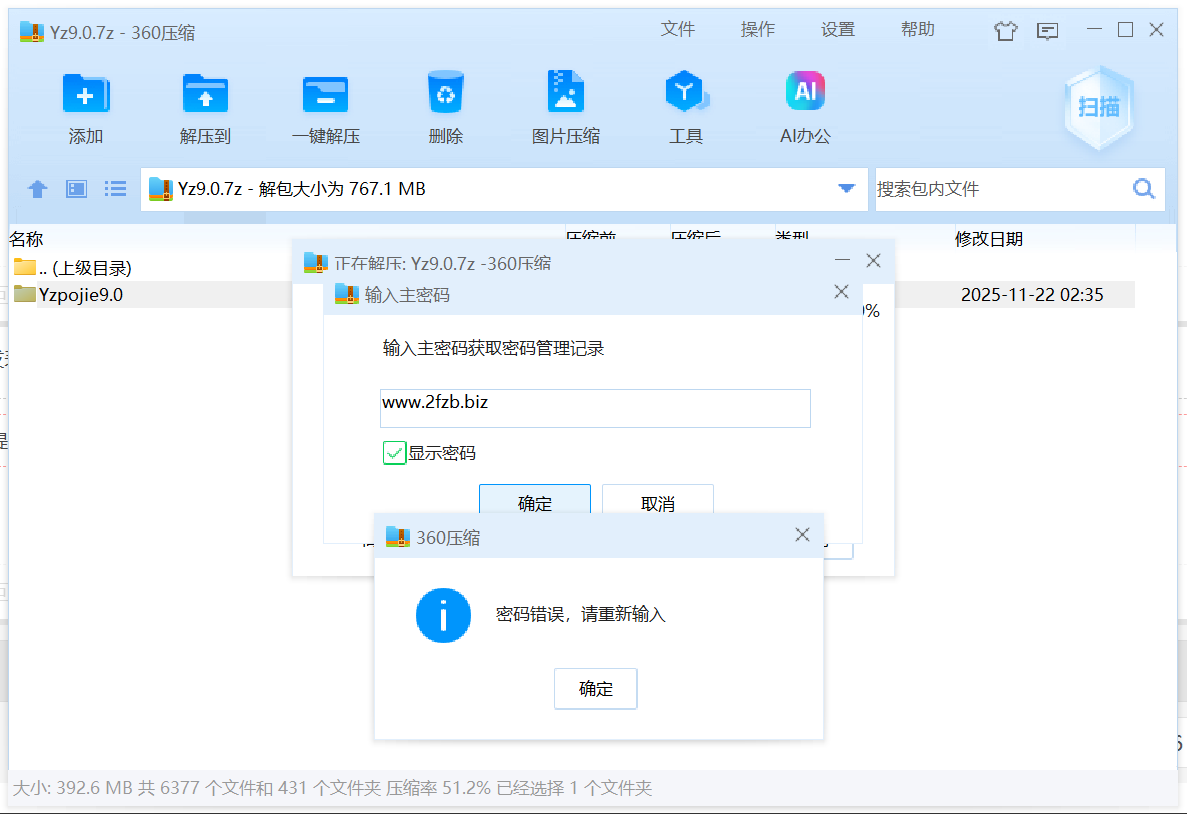This screenshot has width=1187, height=815.
Task: Click the 密码错误，请重新输入 message text
Action: coord(581,614)
